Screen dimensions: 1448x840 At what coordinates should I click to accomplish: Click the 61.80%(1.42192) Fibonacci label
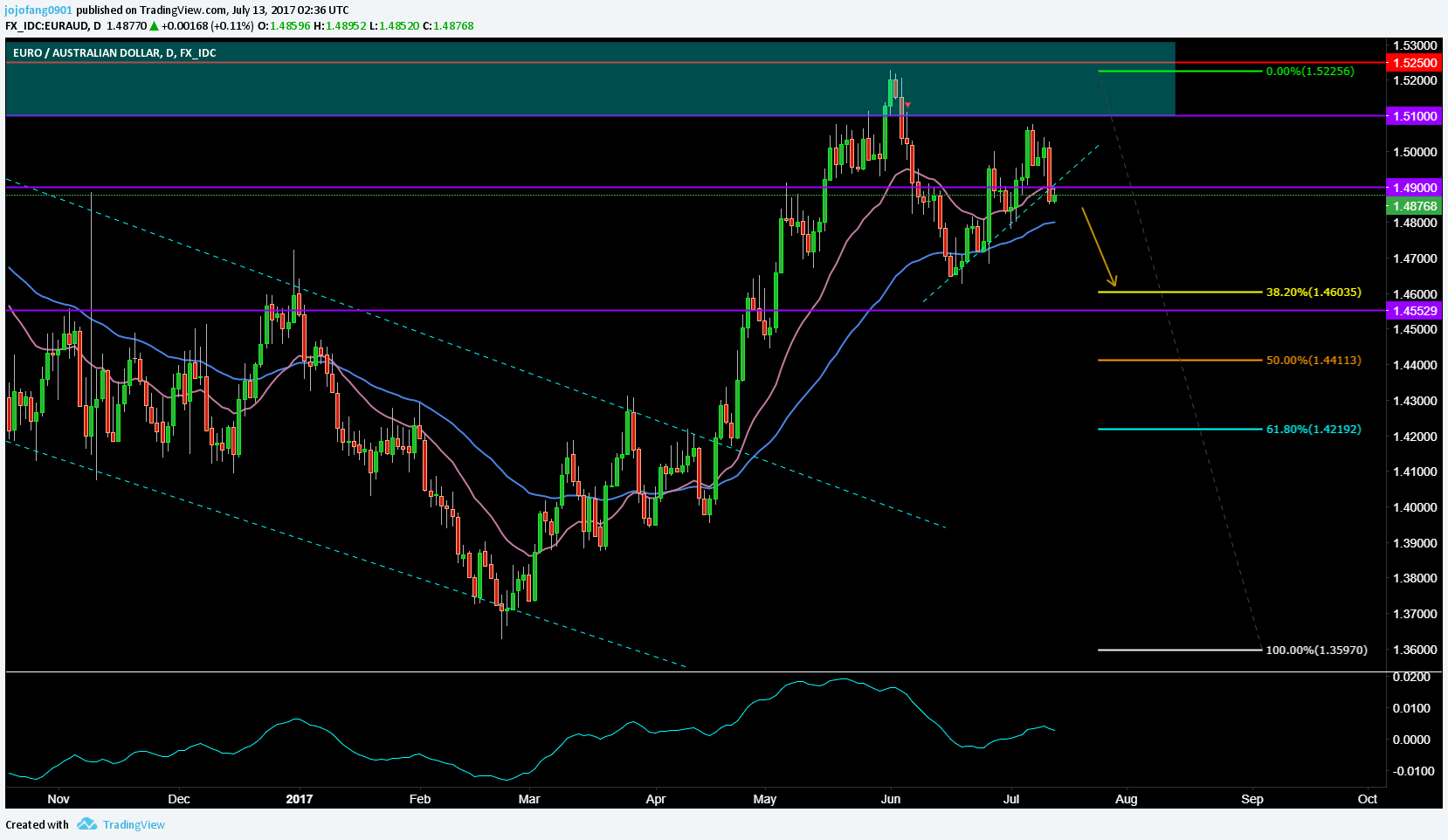click(1314, 430)
